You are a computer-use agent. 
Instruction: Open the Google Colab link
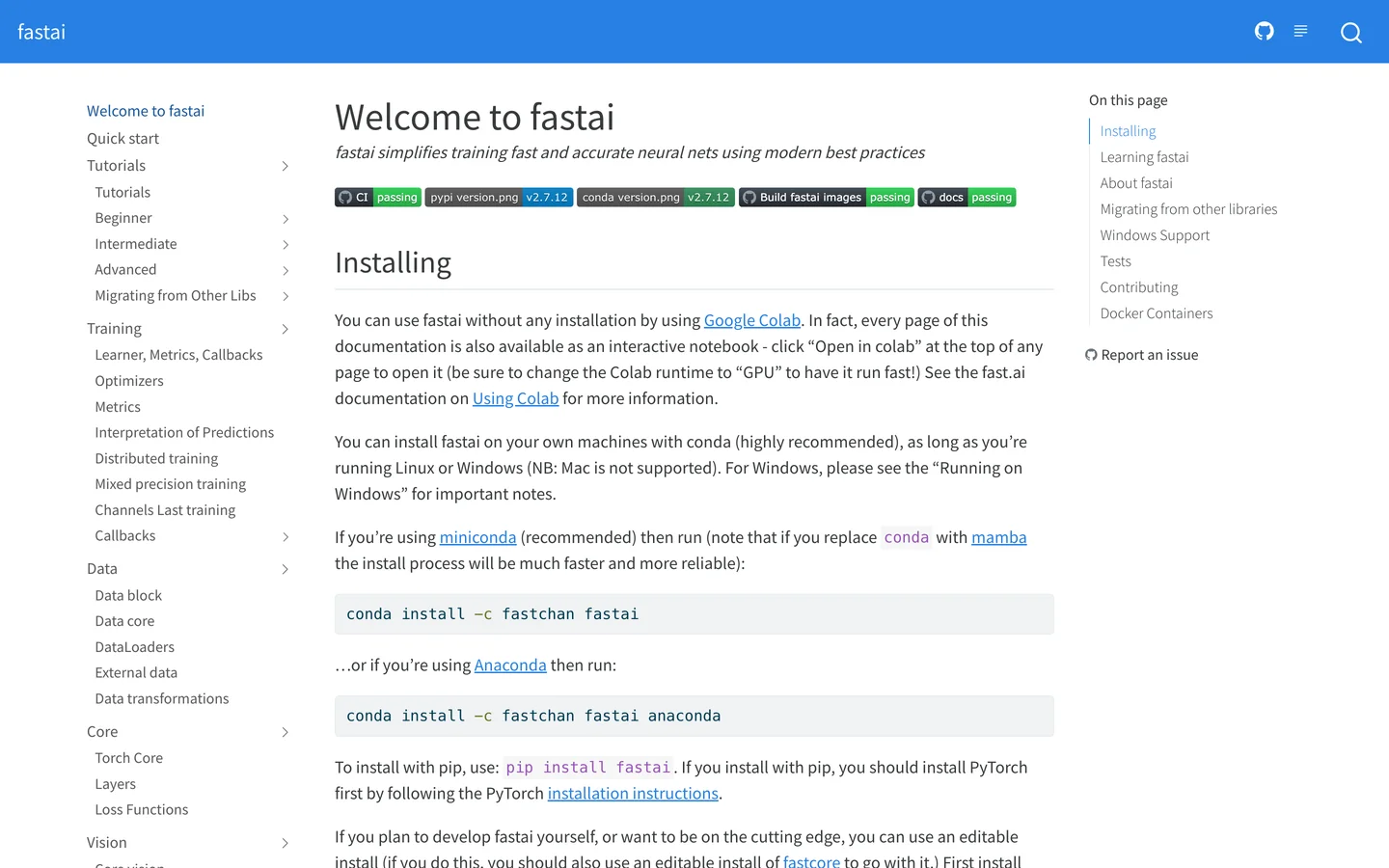pos(752,320)
